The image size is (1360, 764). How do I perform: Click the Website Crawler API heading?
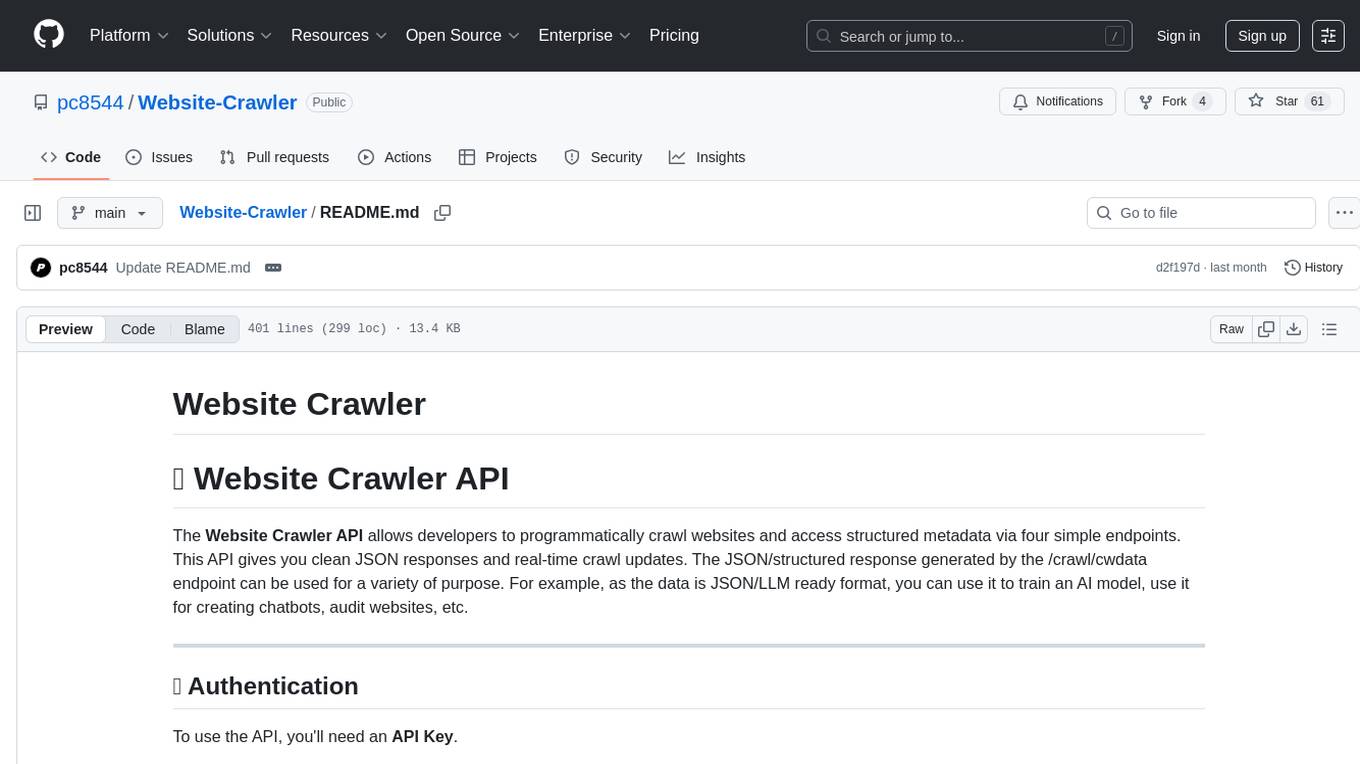tap(341, 478)
